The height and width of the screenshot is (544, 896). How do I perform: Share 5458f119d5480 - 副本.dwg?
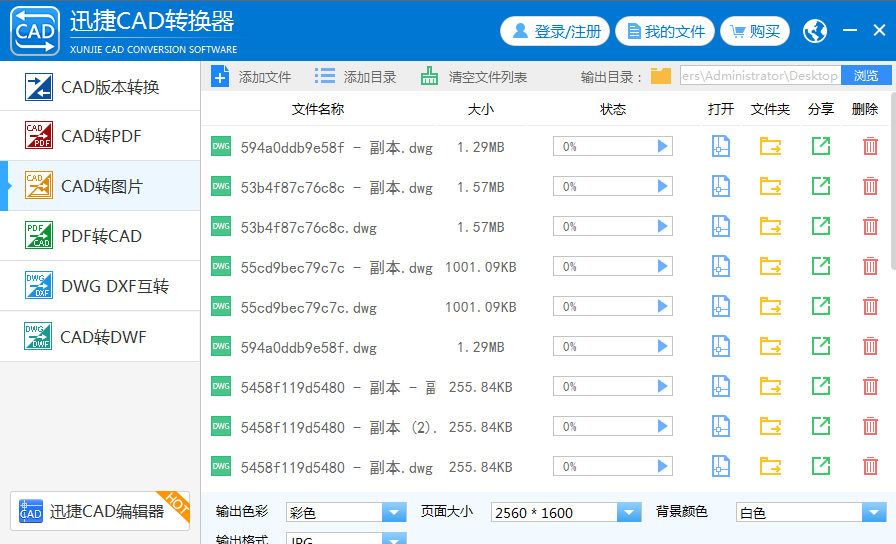821,466
